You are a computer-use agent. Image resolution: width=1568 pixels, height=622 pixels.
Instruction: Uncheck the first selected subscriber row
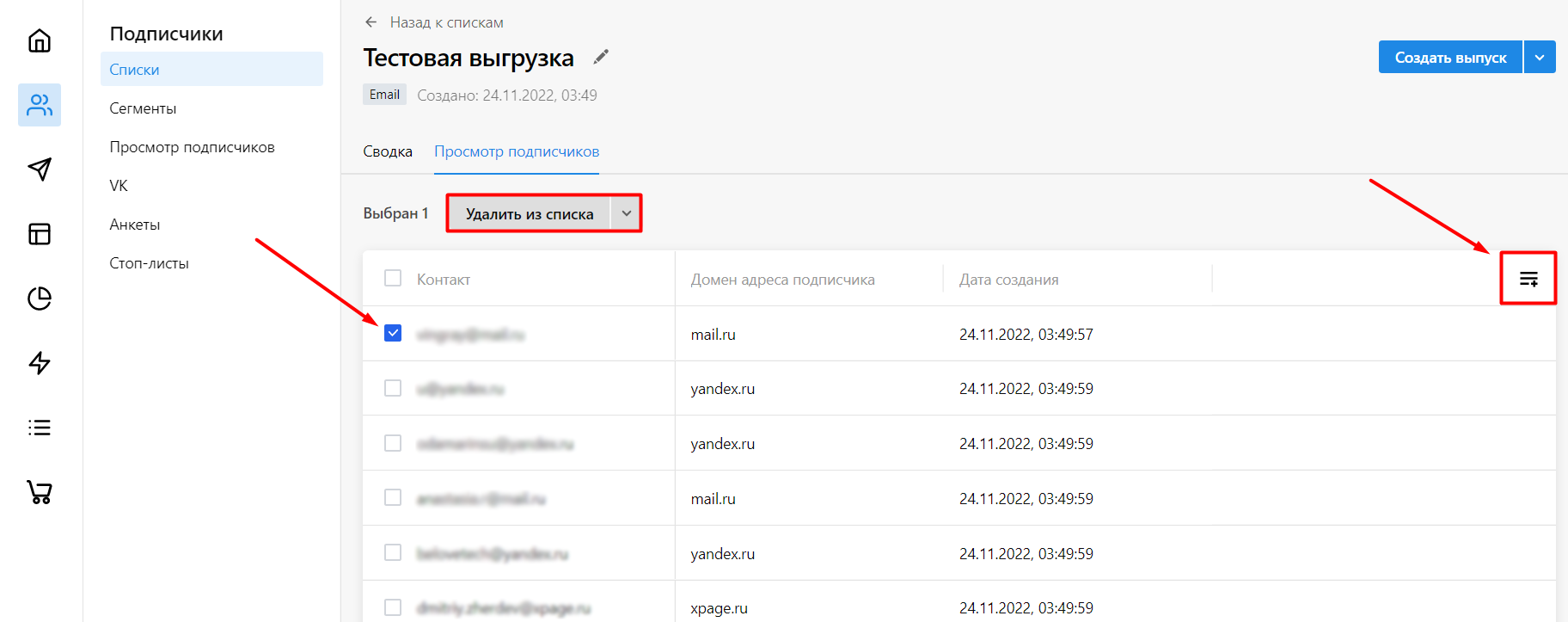coord(393,333)
